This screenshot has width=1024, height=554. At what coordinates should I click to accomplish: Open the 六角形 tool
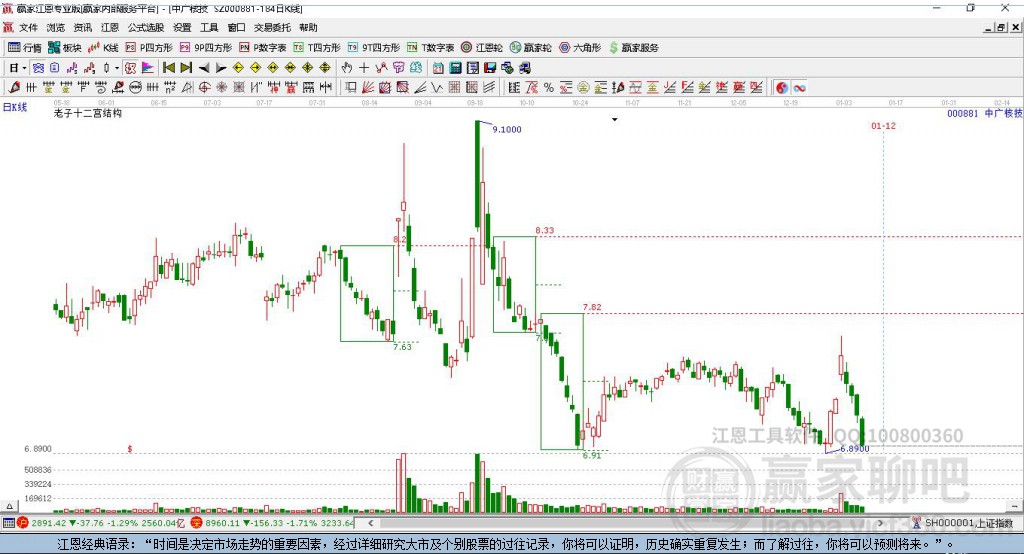(580, 48)
